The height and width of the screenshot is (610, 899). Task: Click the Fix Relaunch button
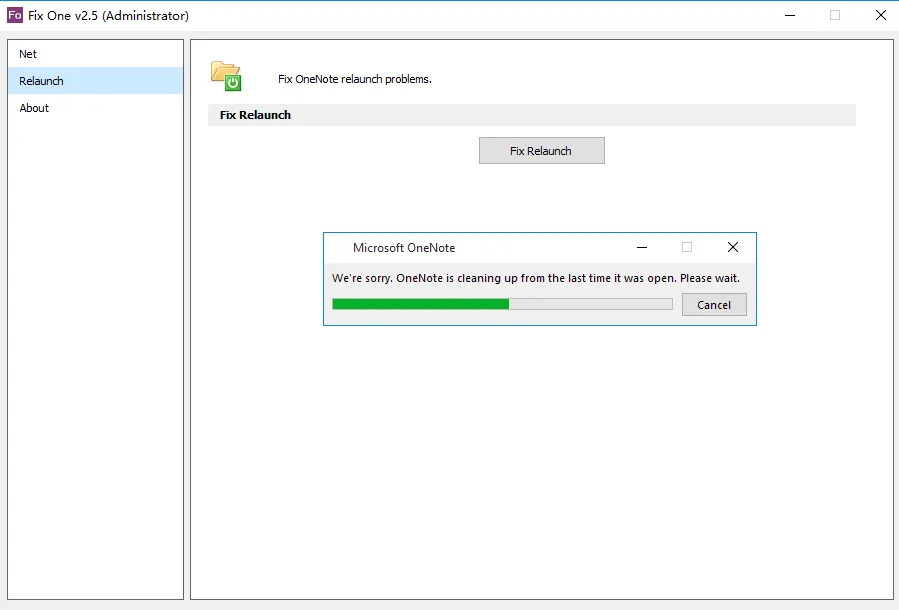click(x=541, y=151)
